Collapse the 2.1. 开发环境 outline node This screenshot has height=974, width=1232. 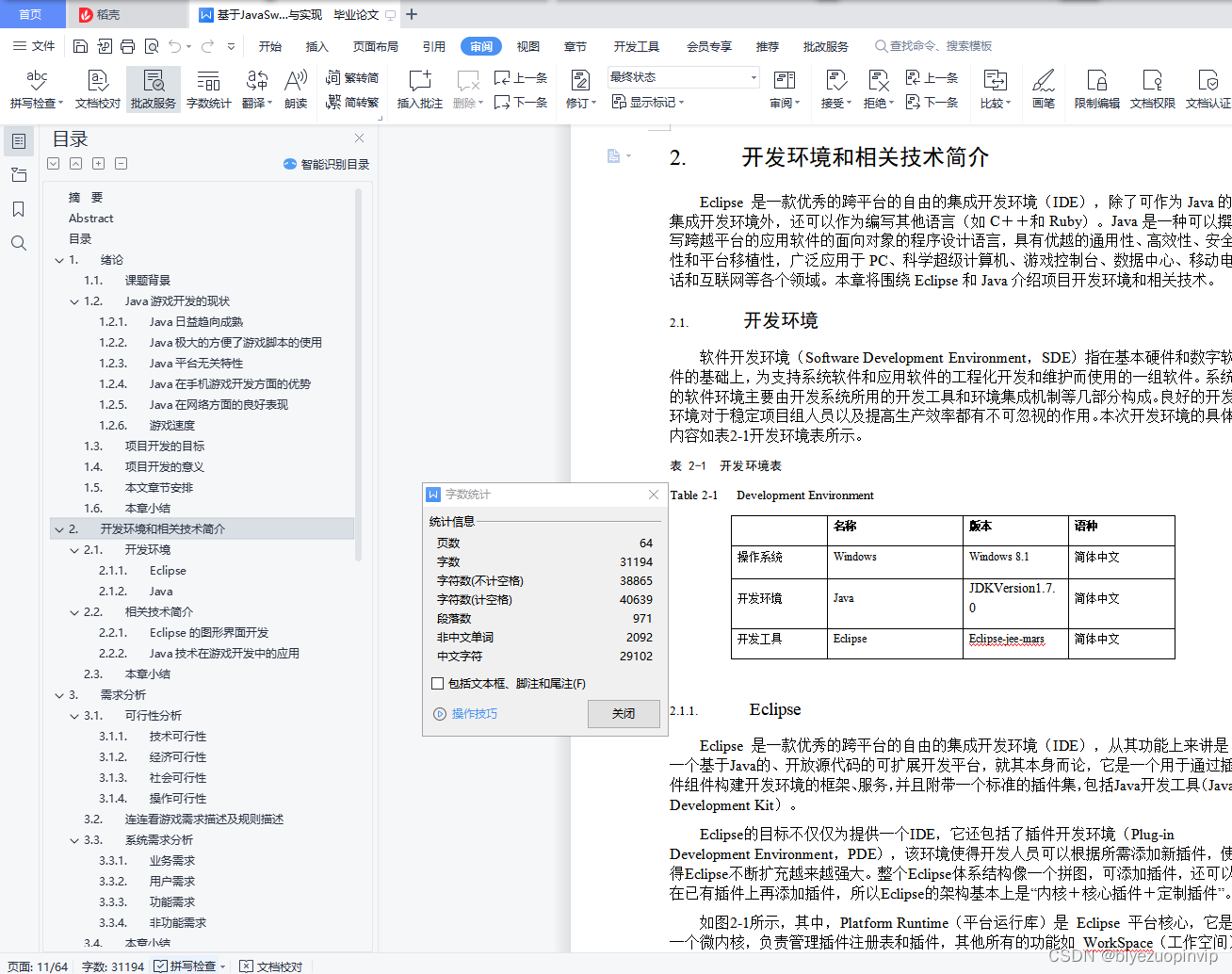(x=74, y=550)
